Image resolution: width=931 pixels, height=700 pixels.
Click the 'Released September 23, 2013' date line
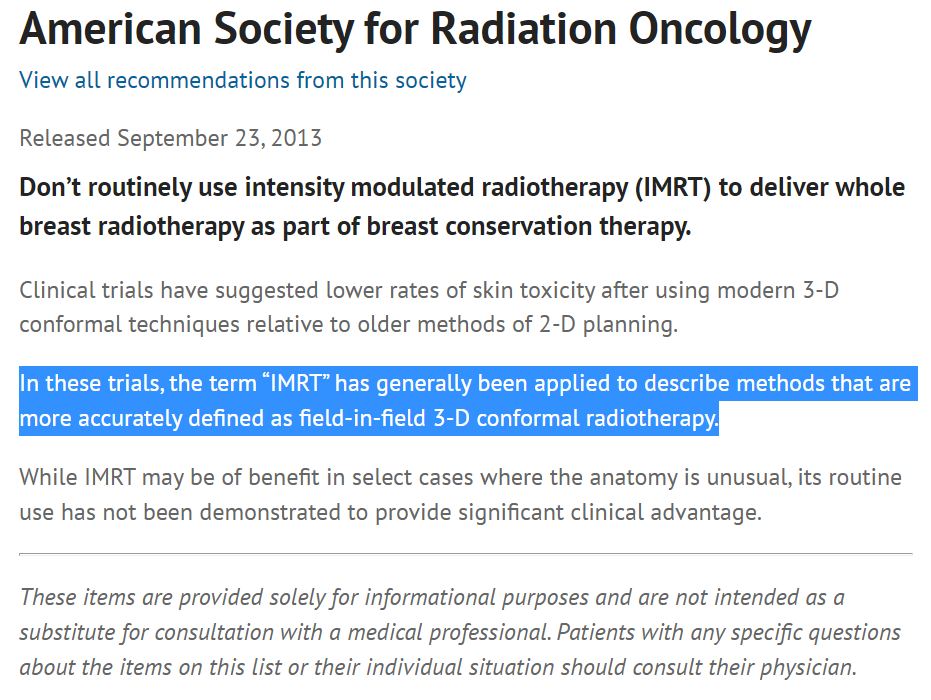pos(170,138)
